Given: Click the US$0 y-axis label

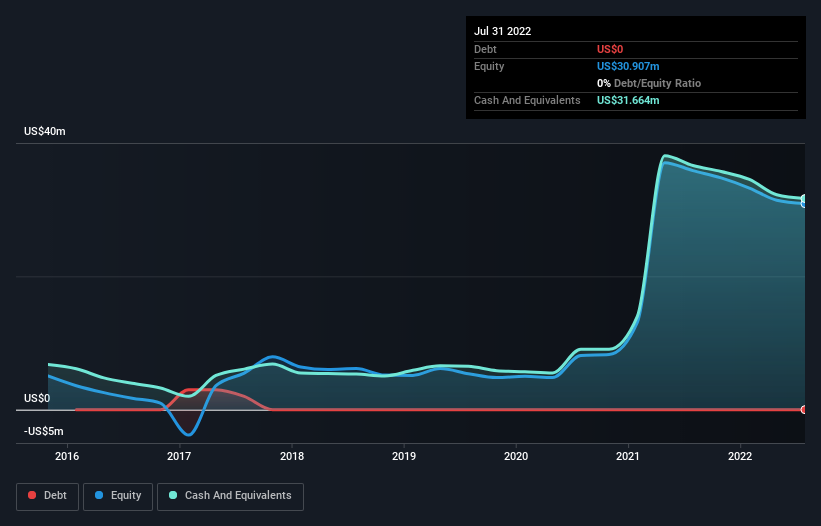Looking at the screenshot, I should click(x=37, y=398).
